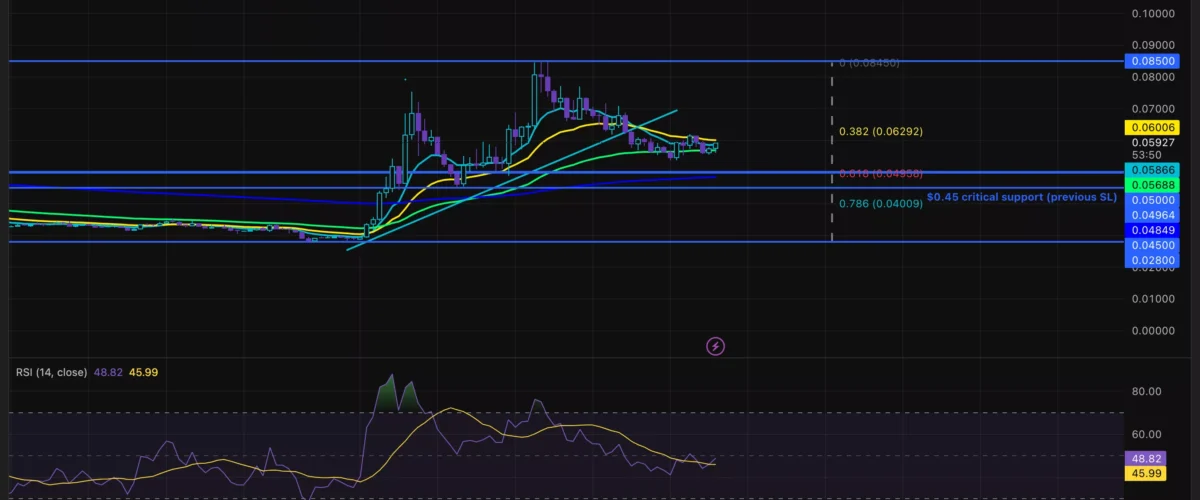Click the $0.45 critical support text annotation
This screenshot has width=1200, height=500.
pos(1021,197)
